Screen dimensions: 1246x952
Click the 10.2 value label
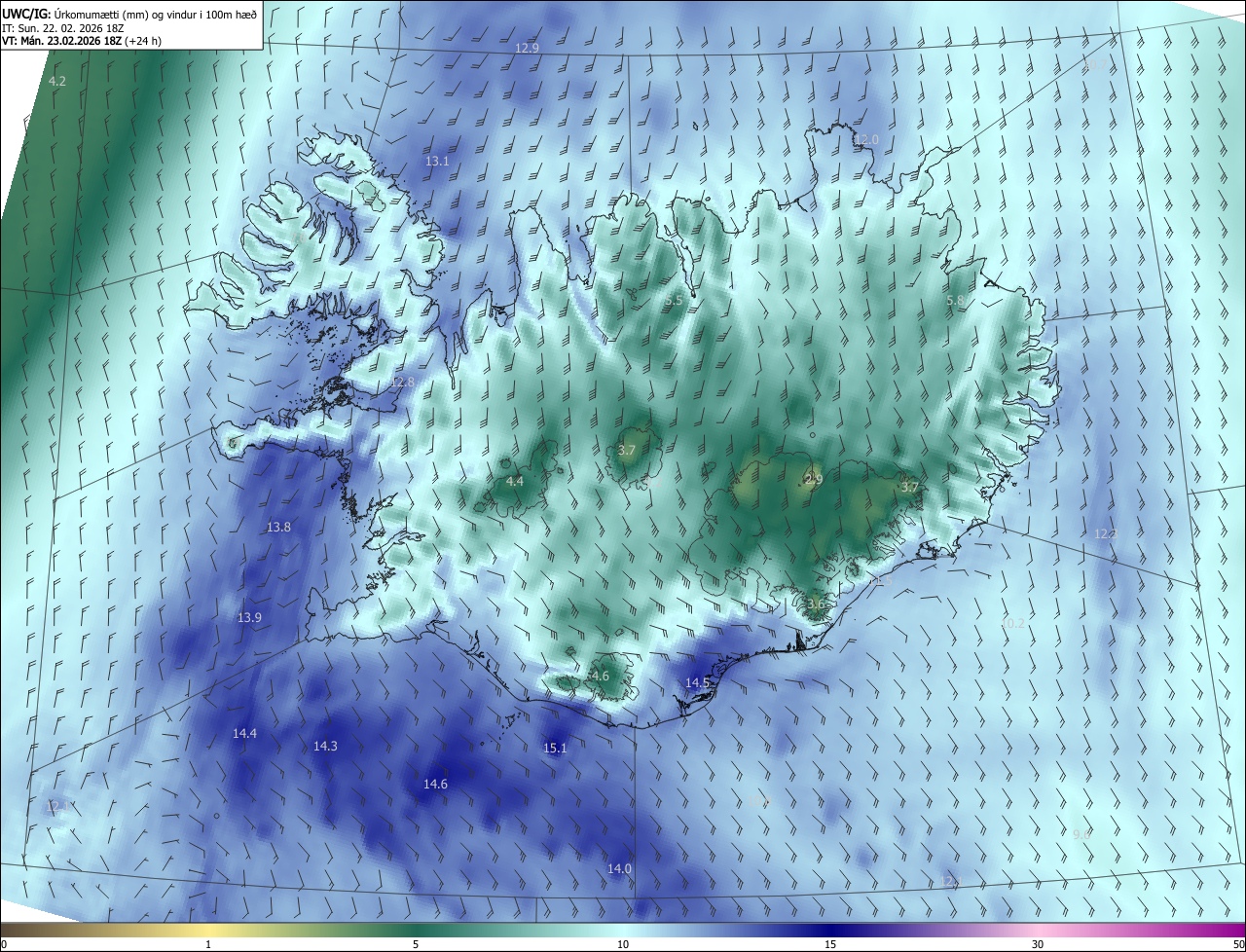1012,624
